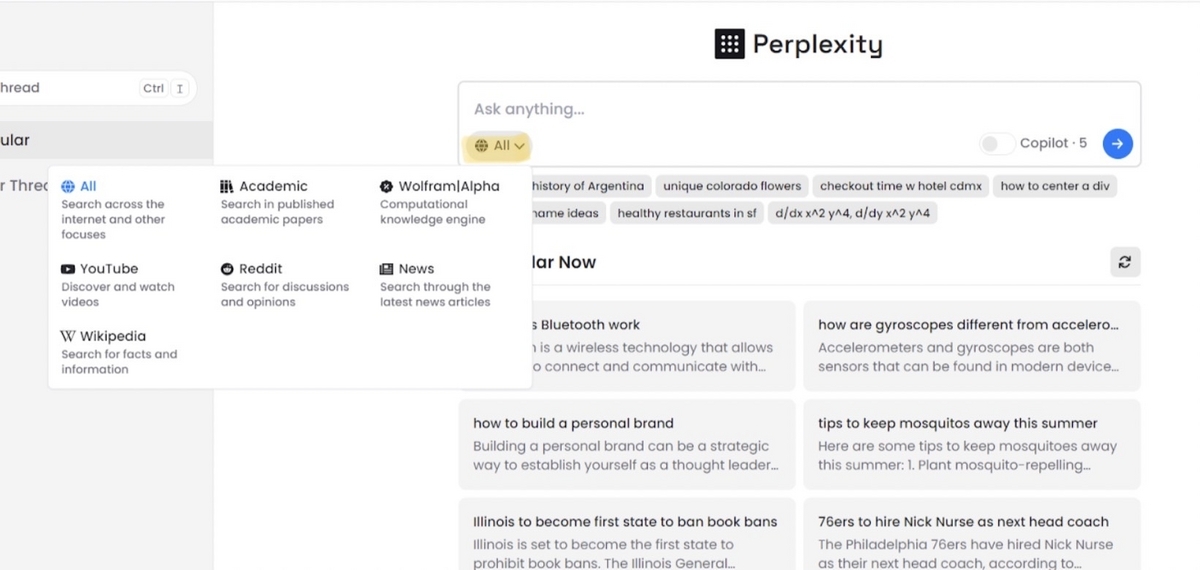Click the Wolfram|Alpha focus icon
Image resolution: width=1200 pixels, height=570 pixels.
pos(386,186)
